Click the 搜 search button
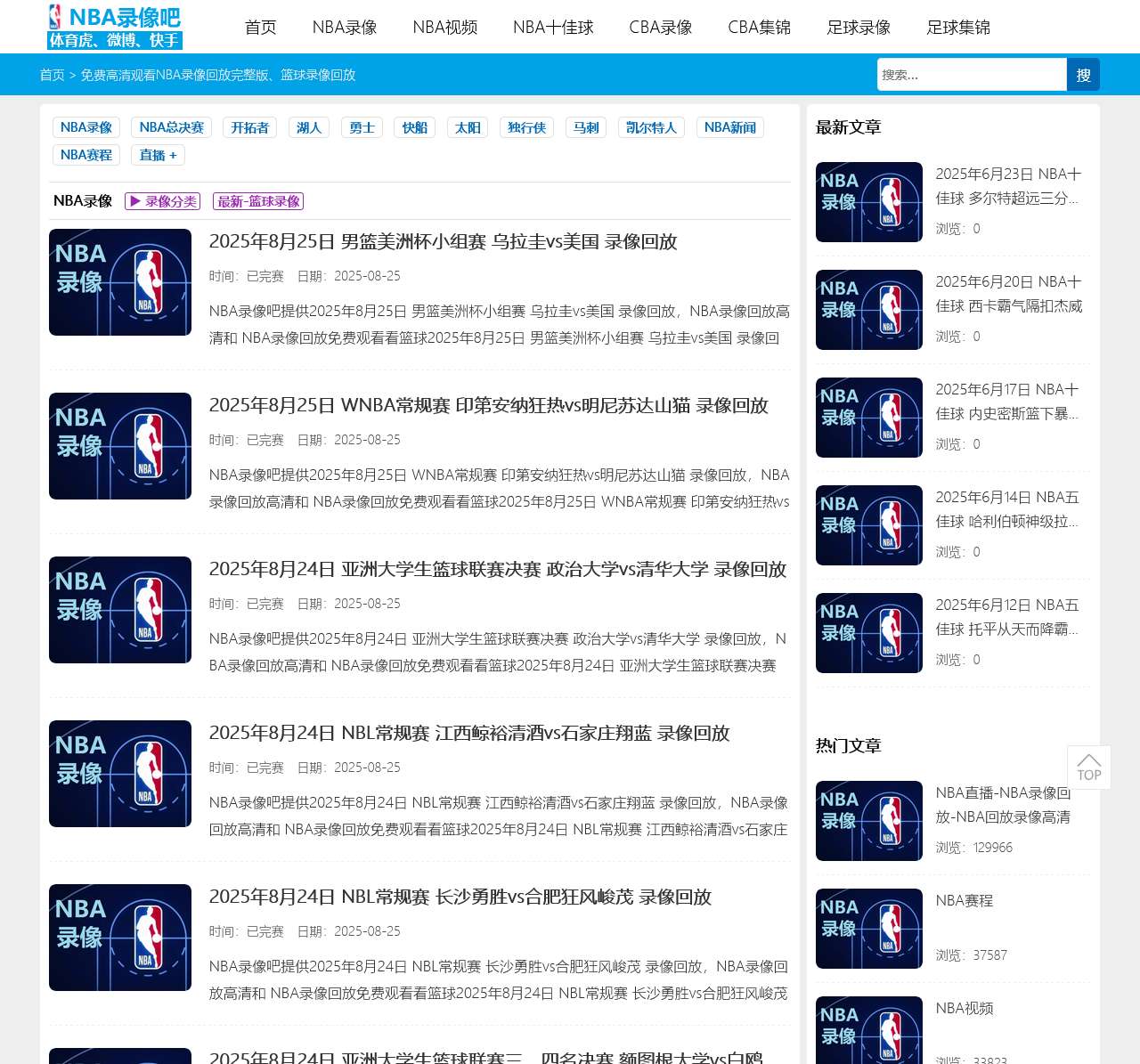1140x1064 pixels. (x=1083, y=75)
